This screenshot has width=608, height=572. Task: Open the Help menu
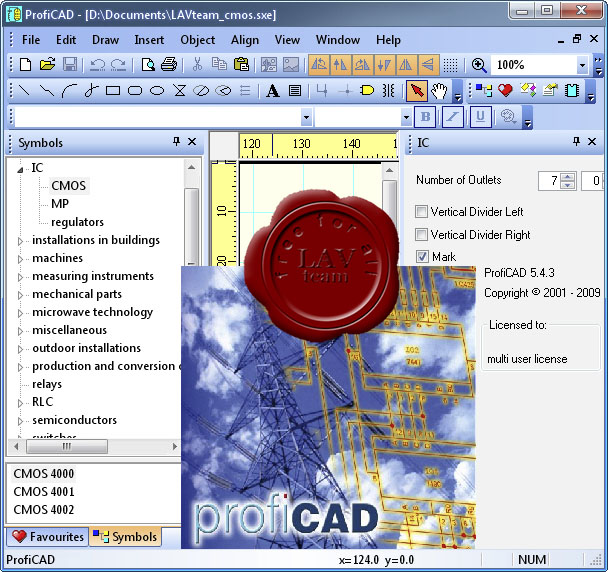388,40
